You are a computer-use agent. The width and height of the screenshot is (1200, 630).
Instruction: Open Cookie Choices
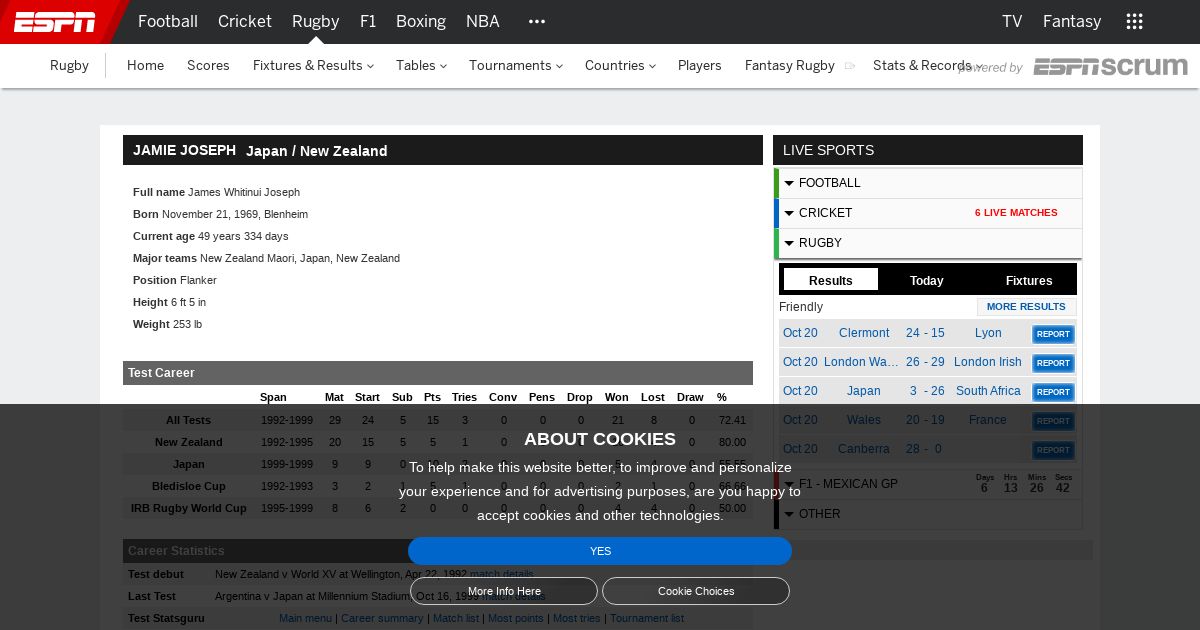(x=696, y=591)
